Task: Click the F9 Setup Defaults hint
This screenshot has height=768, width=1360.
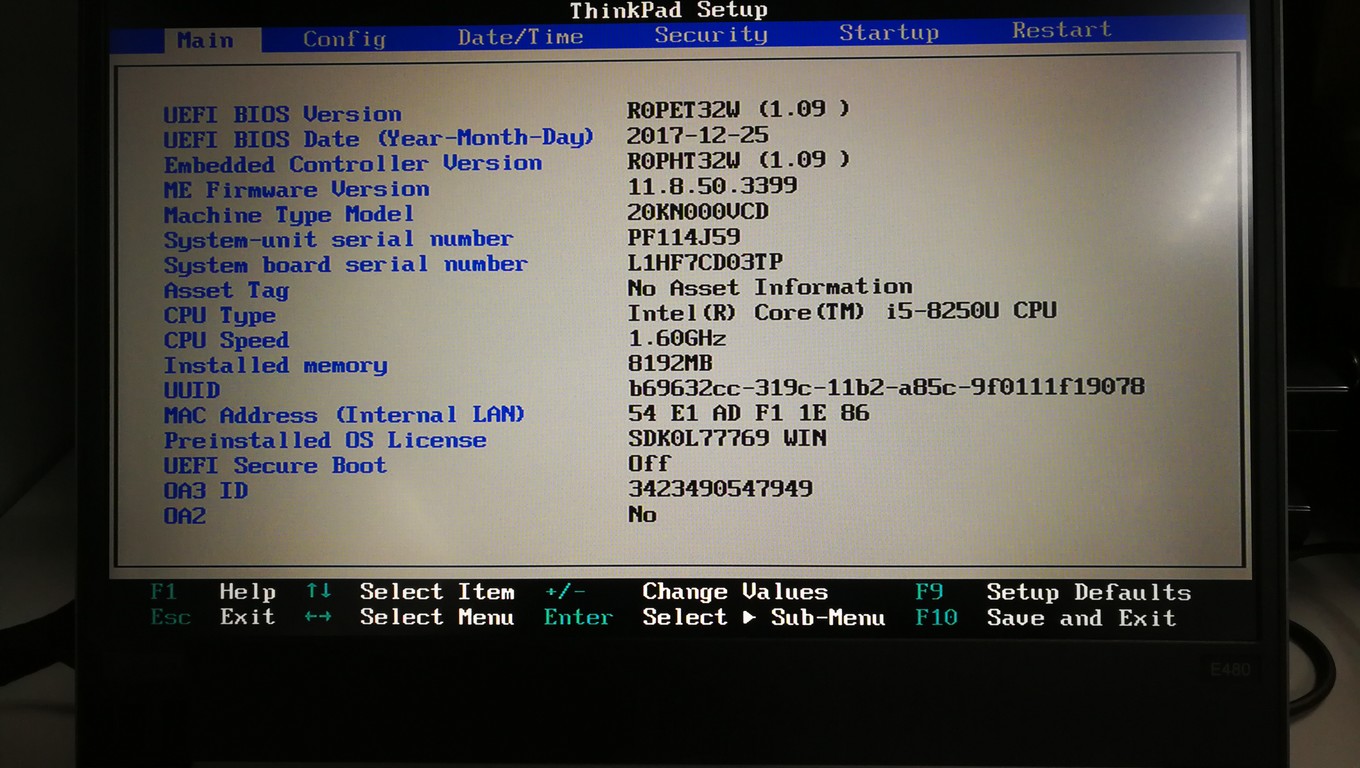Action: [x=1053, y=592]
